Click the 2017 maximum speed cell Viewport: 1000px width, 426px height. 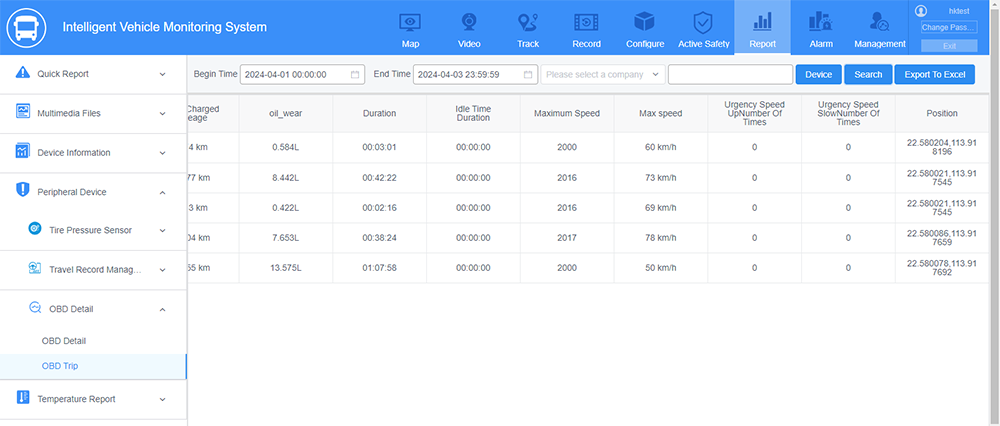567,238
